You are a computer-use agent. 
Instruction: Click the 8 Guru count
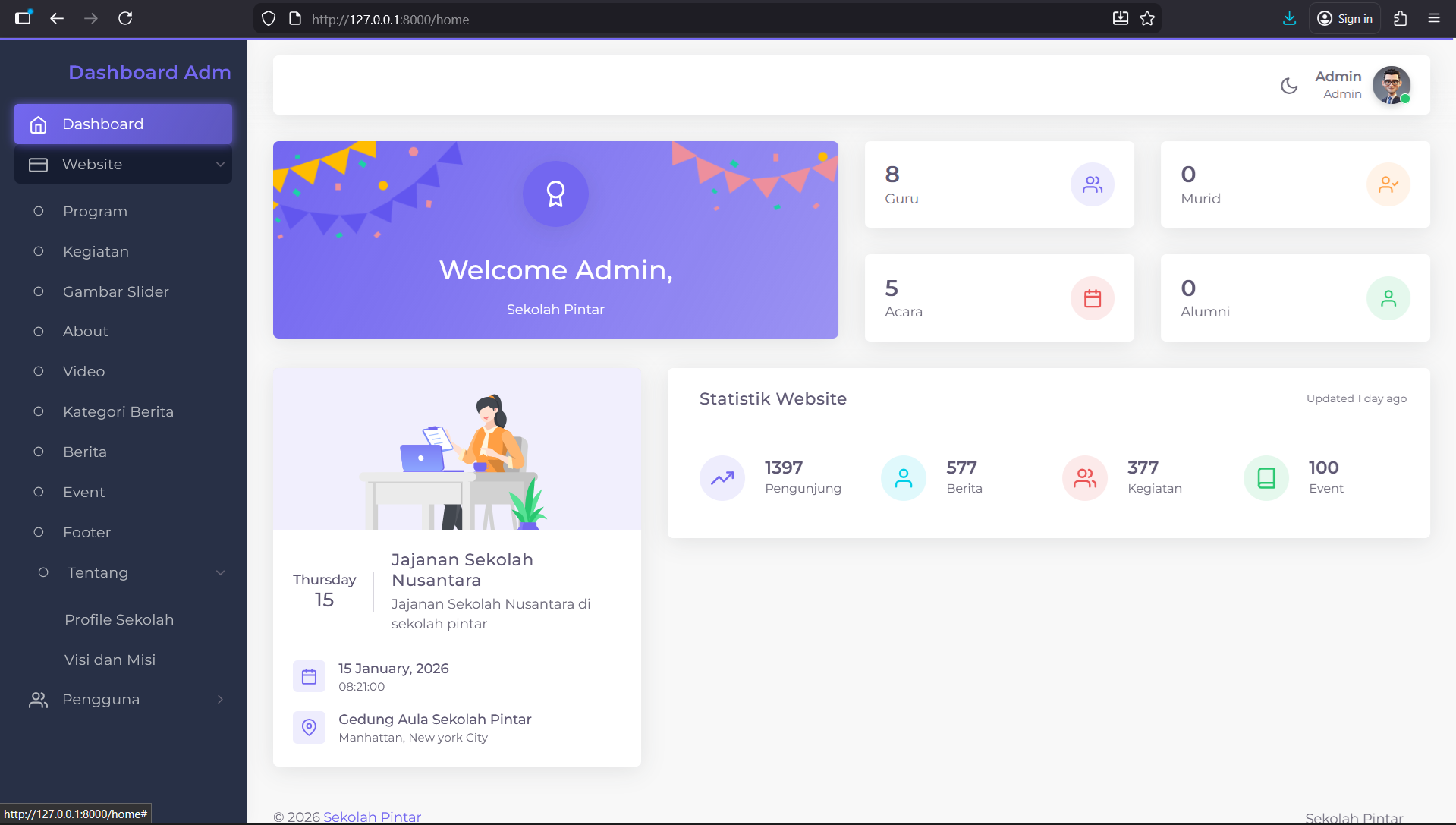pos(892,175)
